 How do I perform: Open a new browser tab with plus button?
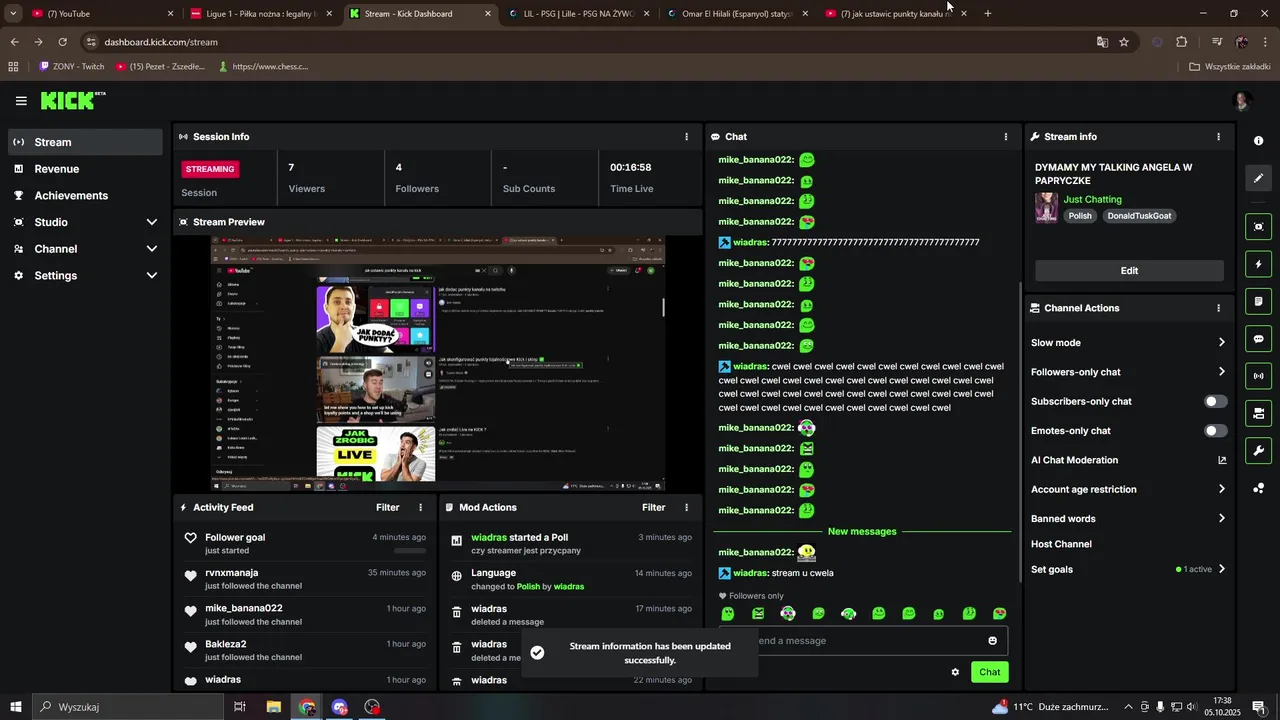(x=988, y=14)
